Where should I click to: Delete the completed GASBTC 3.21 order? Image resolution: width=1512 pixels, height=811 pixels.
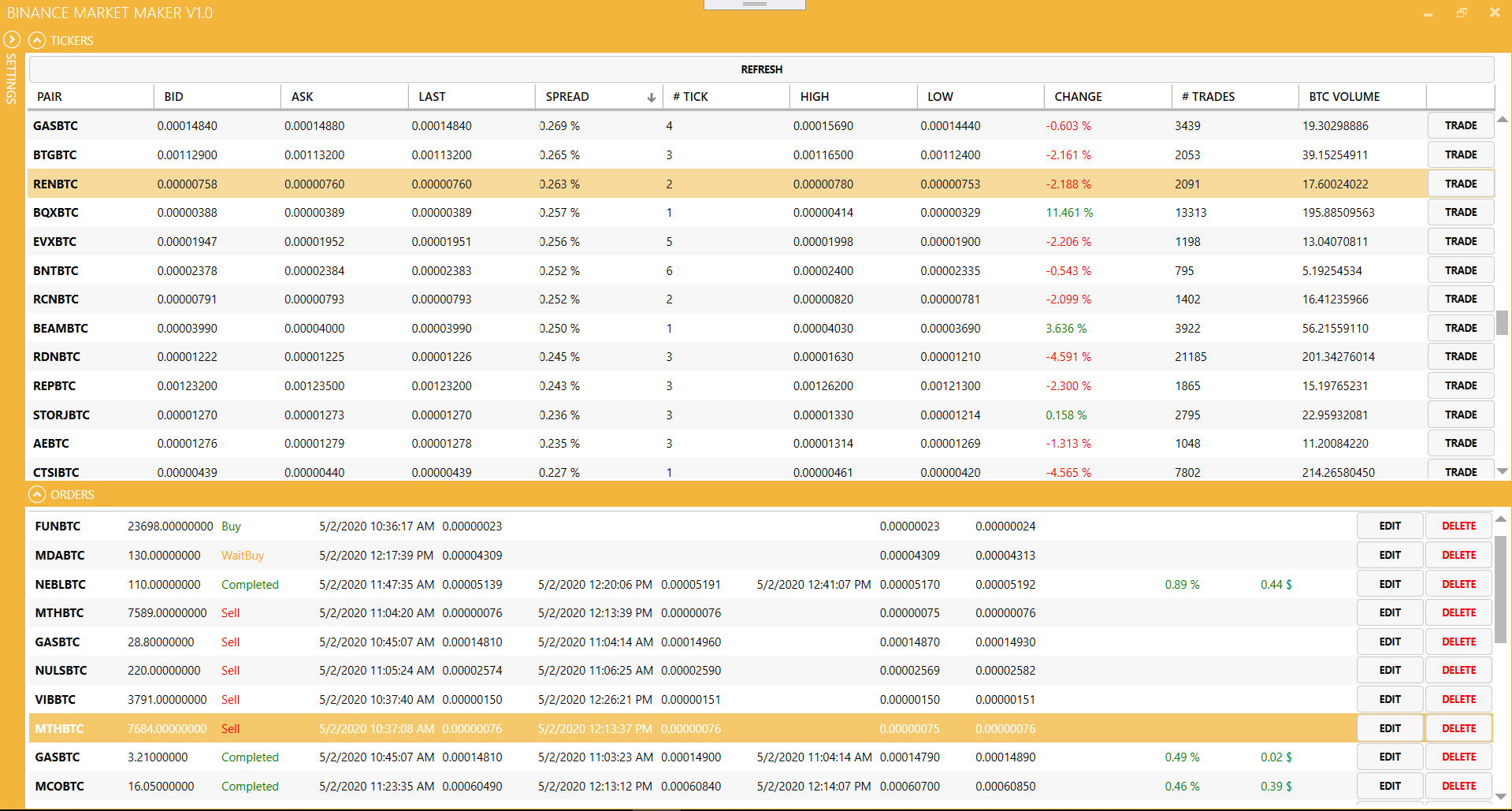pyautogui.click(x=1458, y=757)
